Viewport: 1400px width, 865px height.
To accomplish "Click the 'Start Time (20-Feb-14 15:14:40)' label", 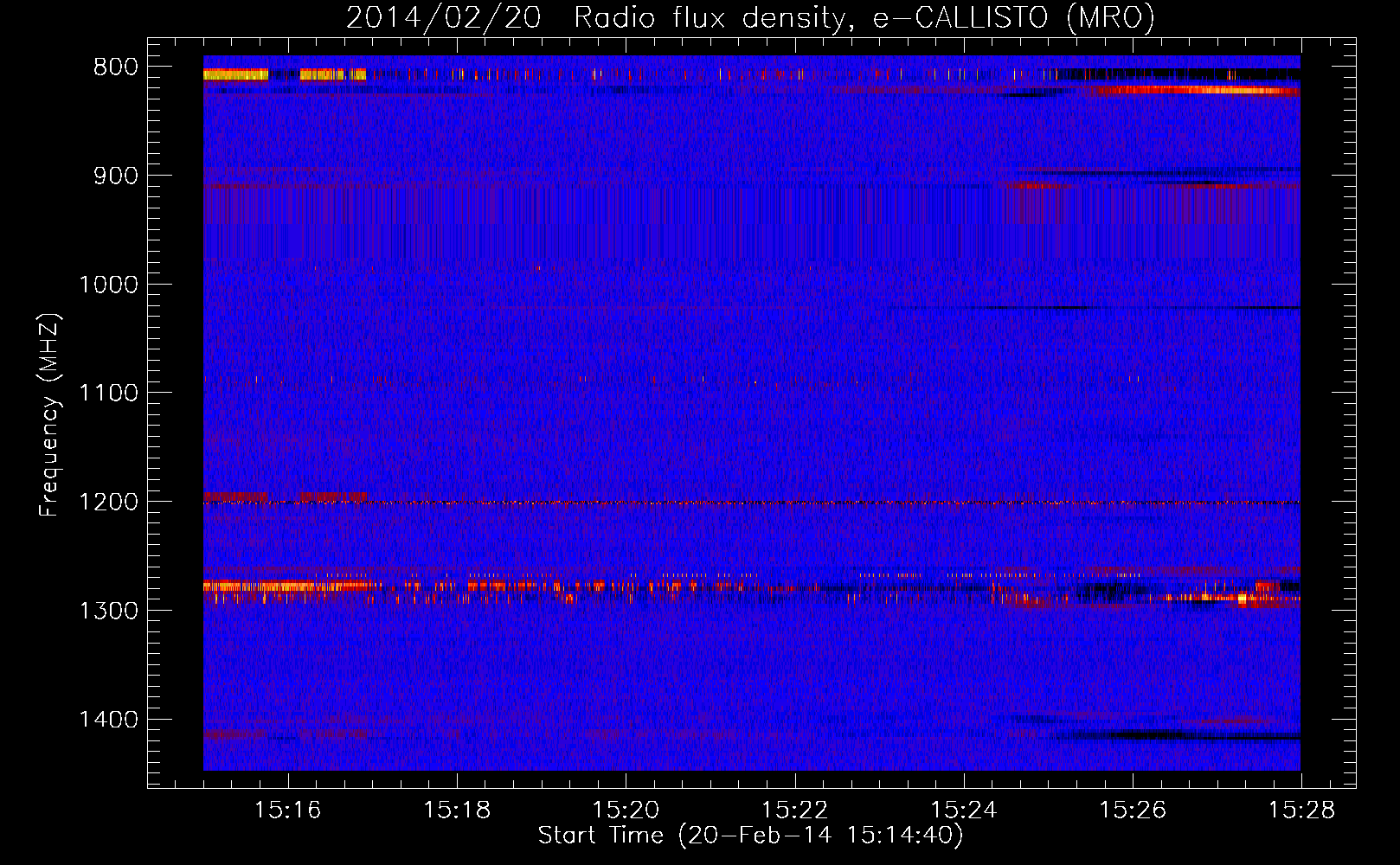I will coord(750,836).
